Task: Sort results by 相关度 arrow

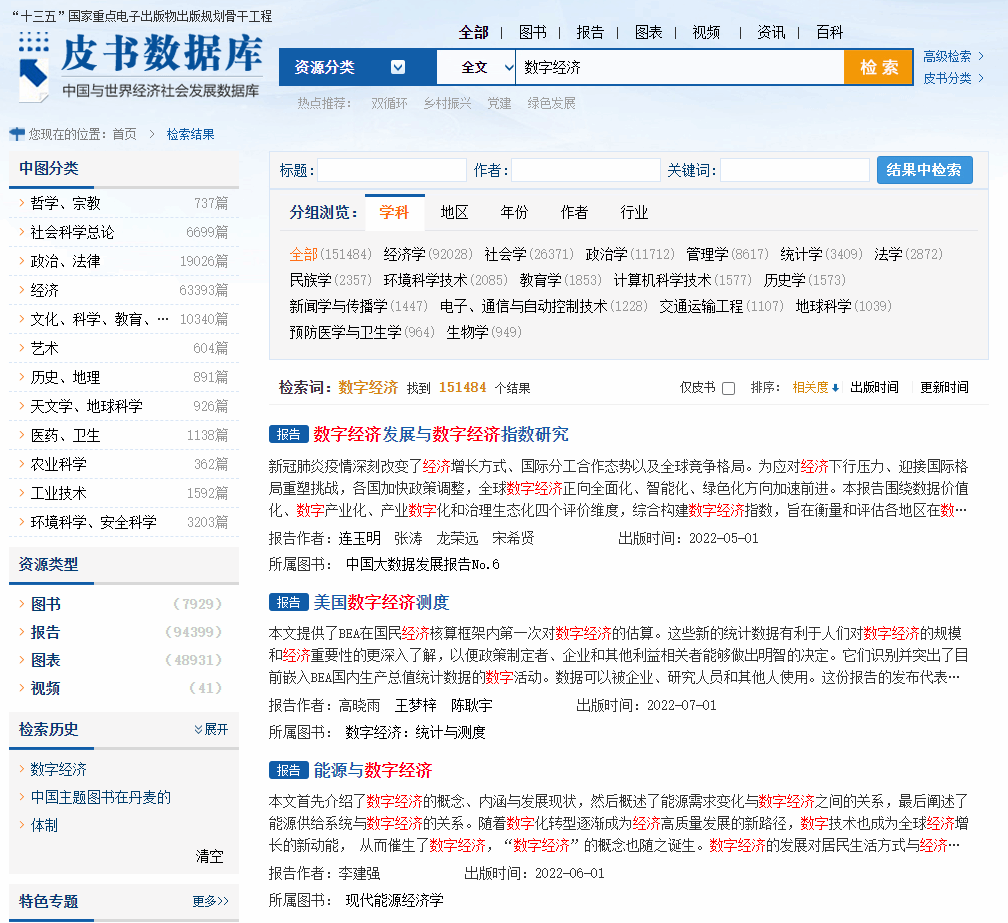Action: (835, 388)
